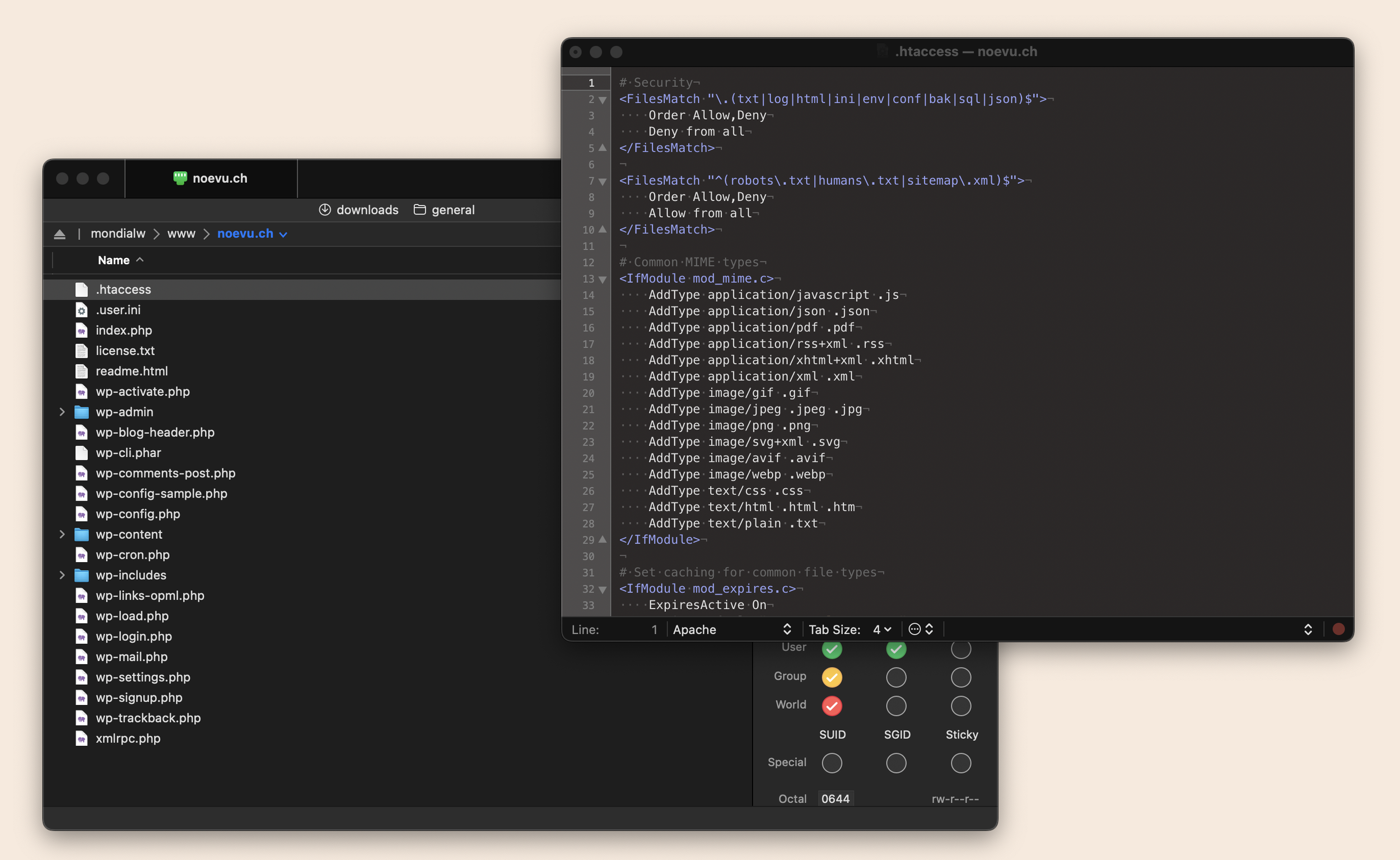The image size is (1400, 860).
Task: Click the .user.ini gear file icon
Action: pos(82,311)
